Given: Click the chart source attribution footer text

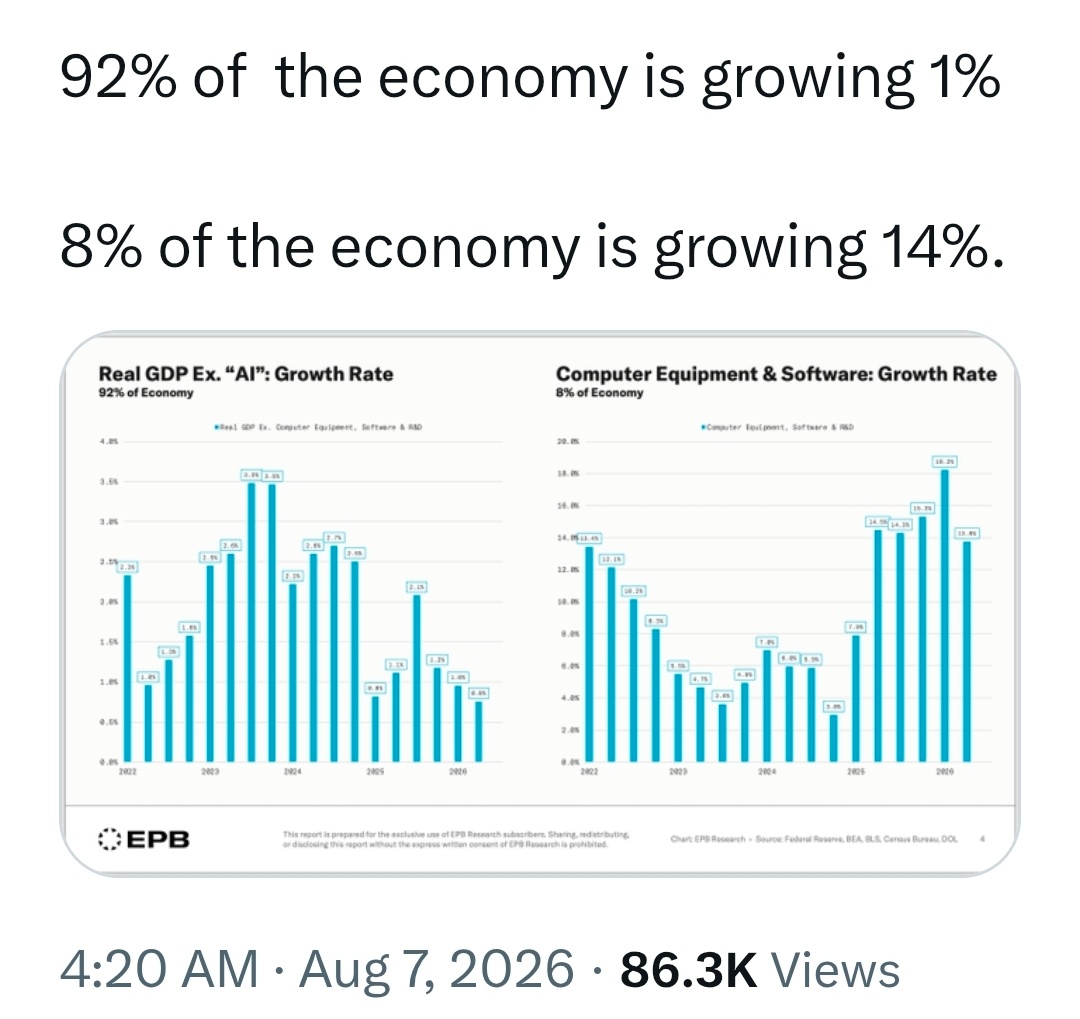Looking at the screenshot, I should coord(813,839).
